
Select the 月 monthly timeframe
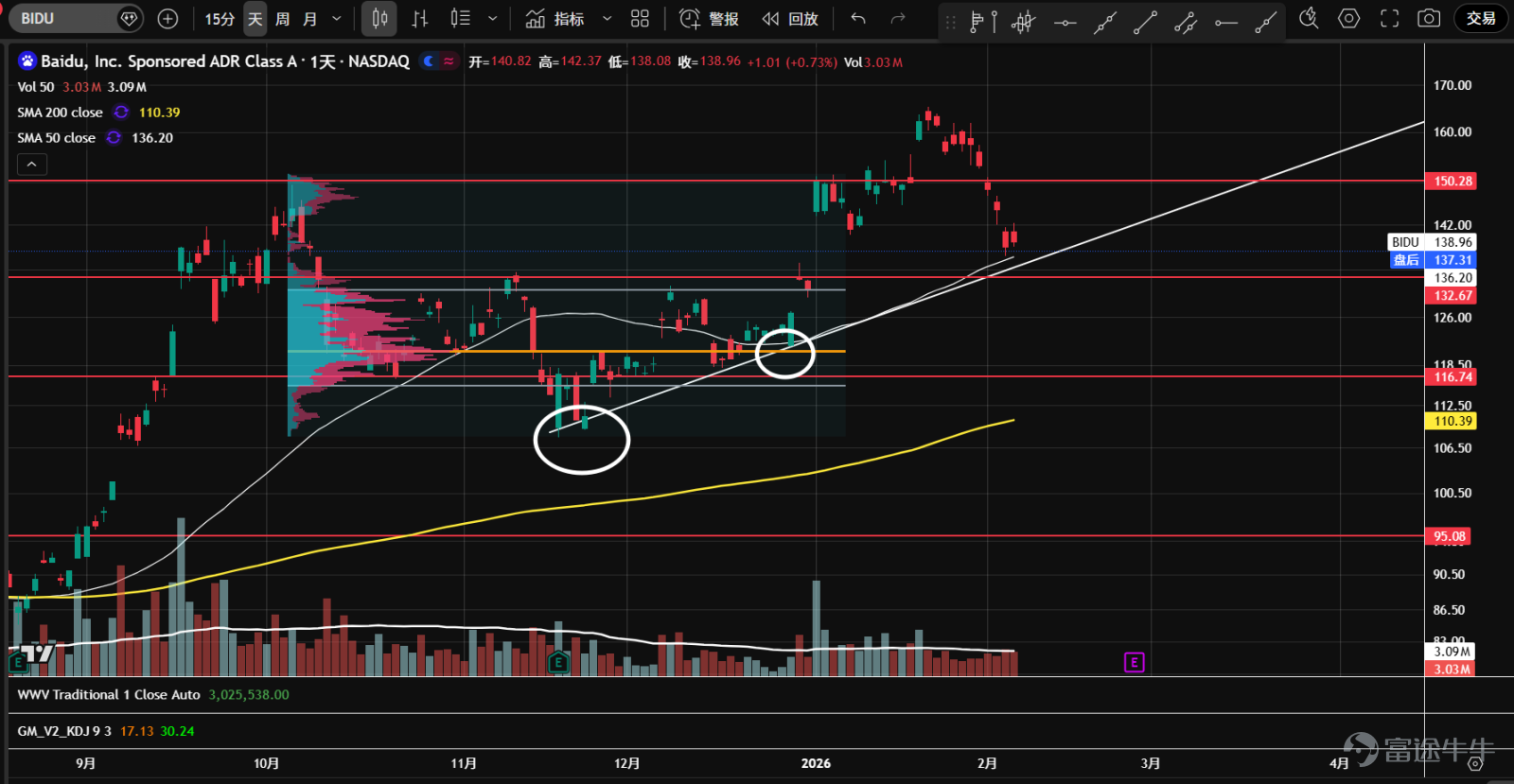pos(309,18)
